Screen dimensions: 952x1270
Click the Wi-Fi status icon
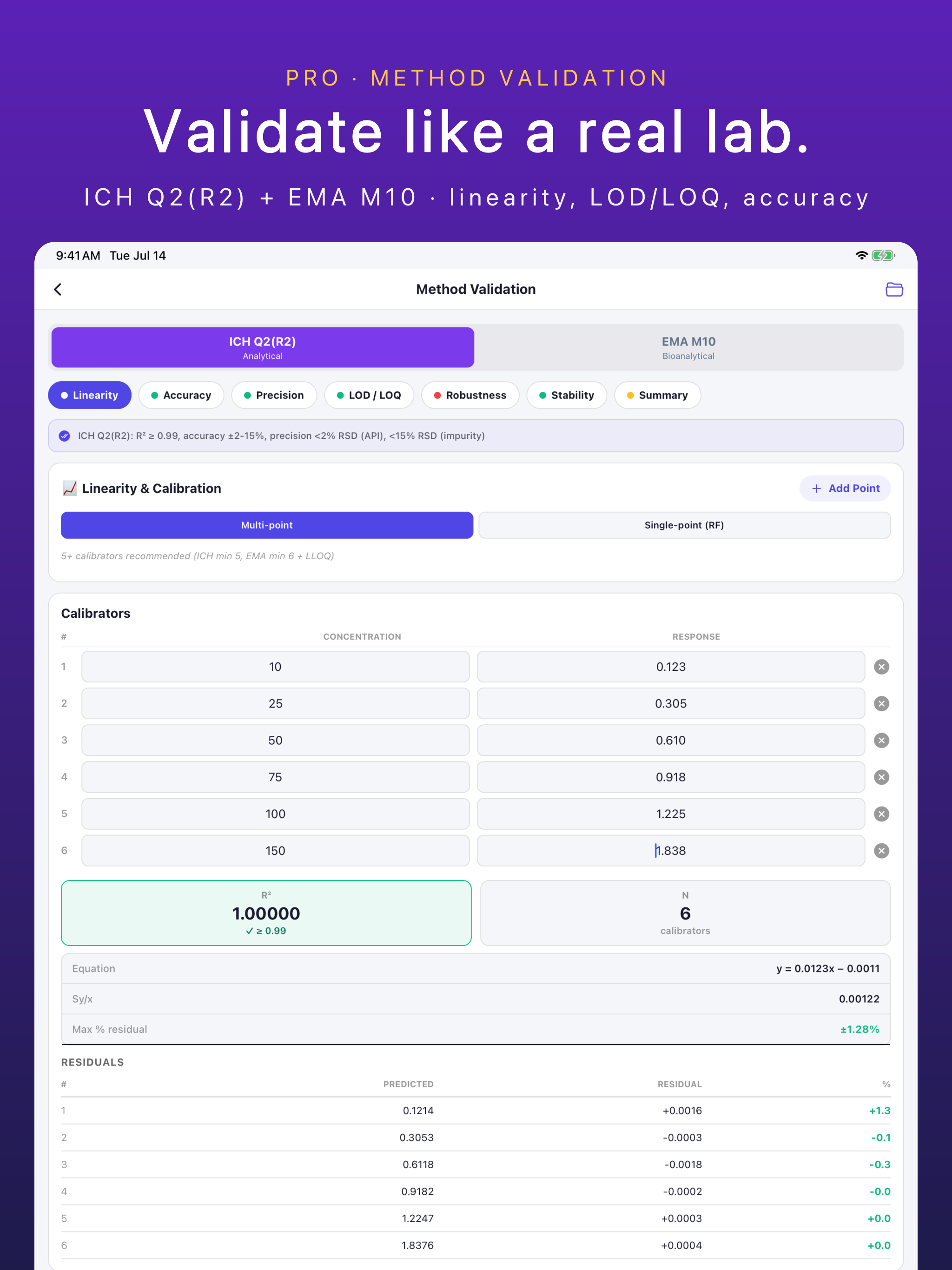[x=861, y=256]
